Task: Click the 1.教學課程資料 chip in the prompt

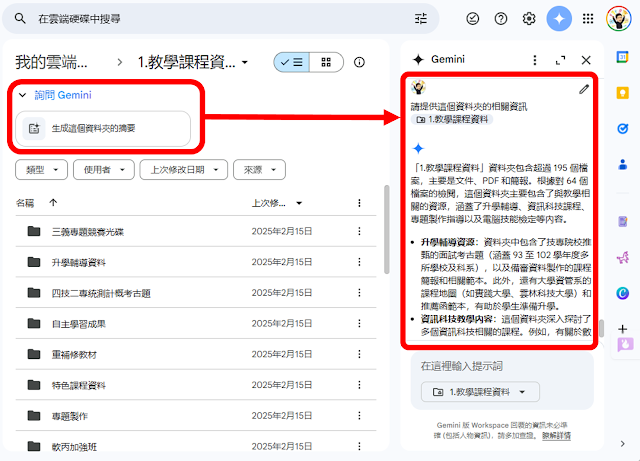Action: 452,119
